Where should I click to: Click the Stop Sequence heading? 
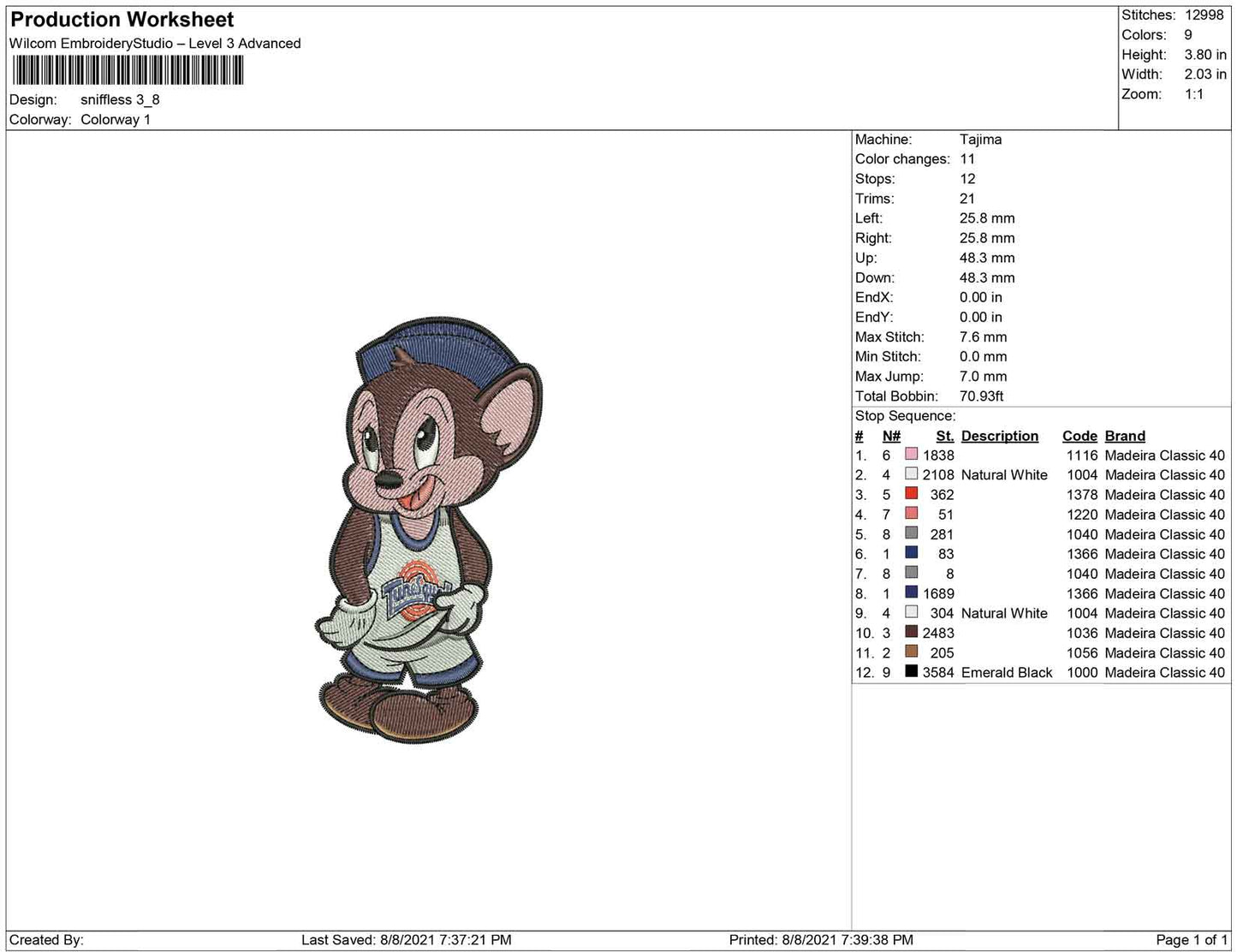click(906, 416)
